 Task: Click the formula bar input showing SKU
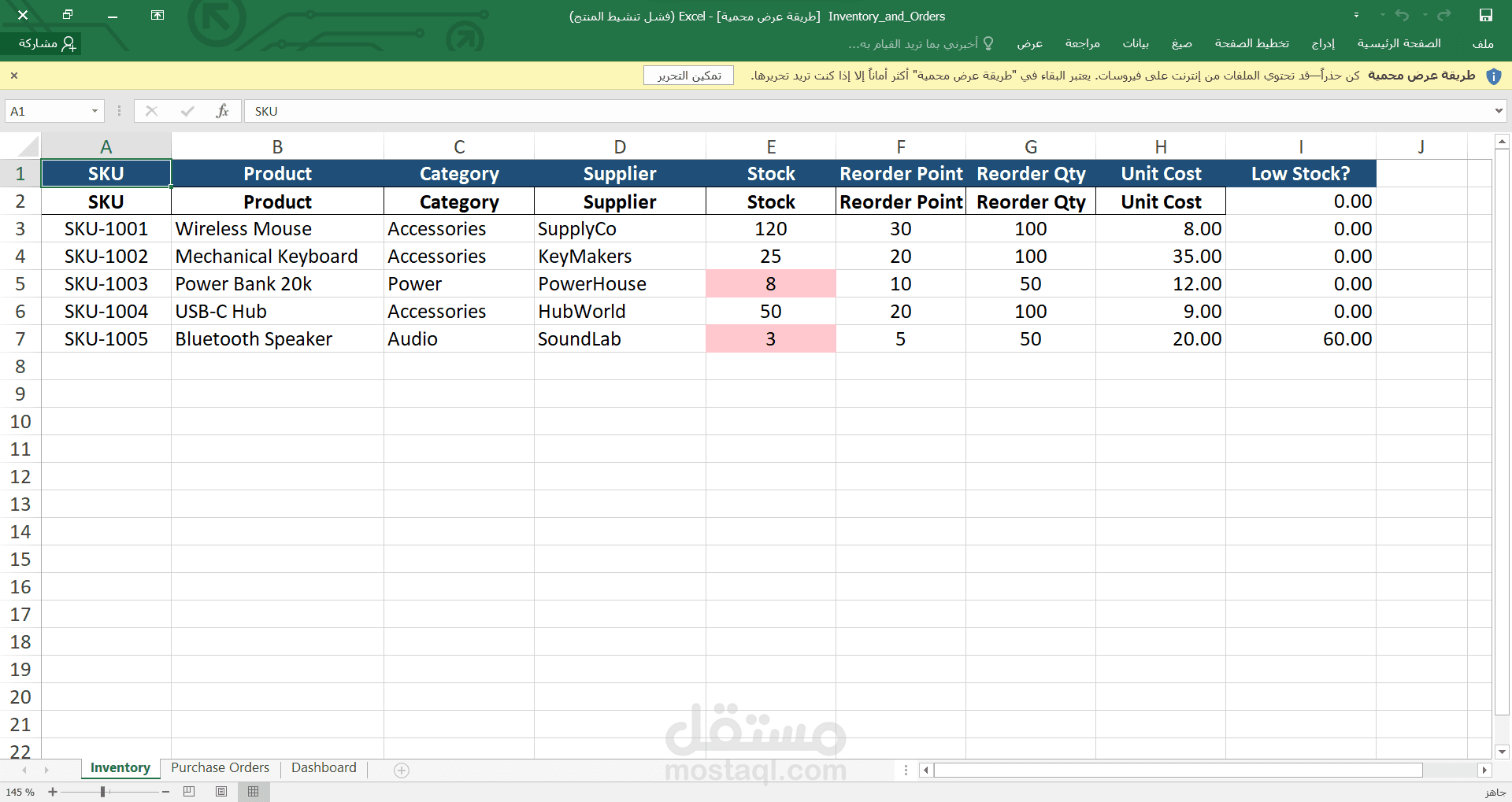pyautogui.click(x=866, y=111)
